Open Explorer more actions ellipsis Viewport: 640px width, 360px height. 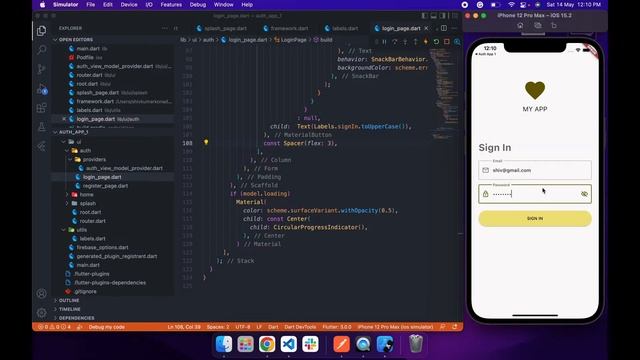pyautogui.click(x=164, y=28)
